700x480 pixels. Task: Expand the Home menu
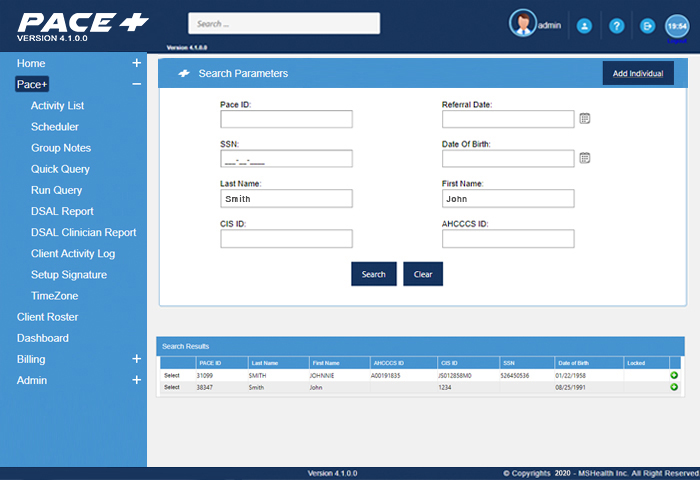pyautogui.click(x=137, y=63)
